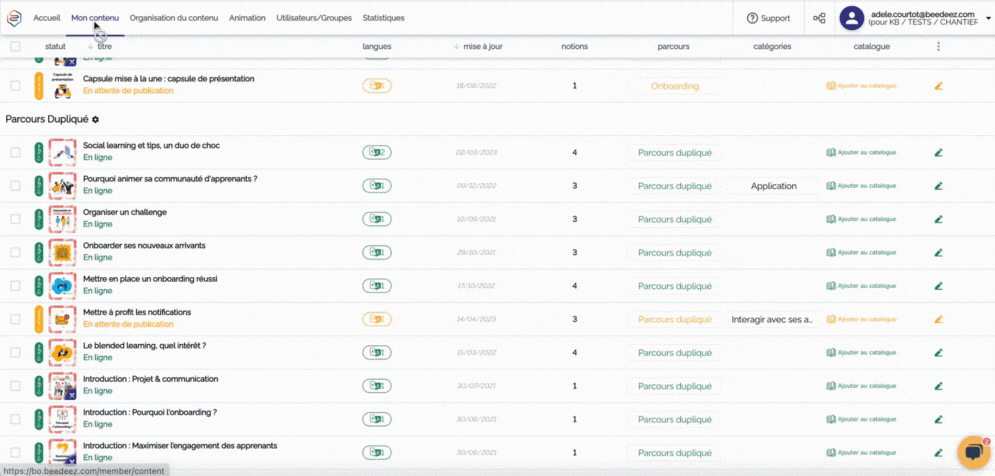Open languages badge for Organiser un challenge
The width and height of the screenshot is (995, 476).
point(376,219)
